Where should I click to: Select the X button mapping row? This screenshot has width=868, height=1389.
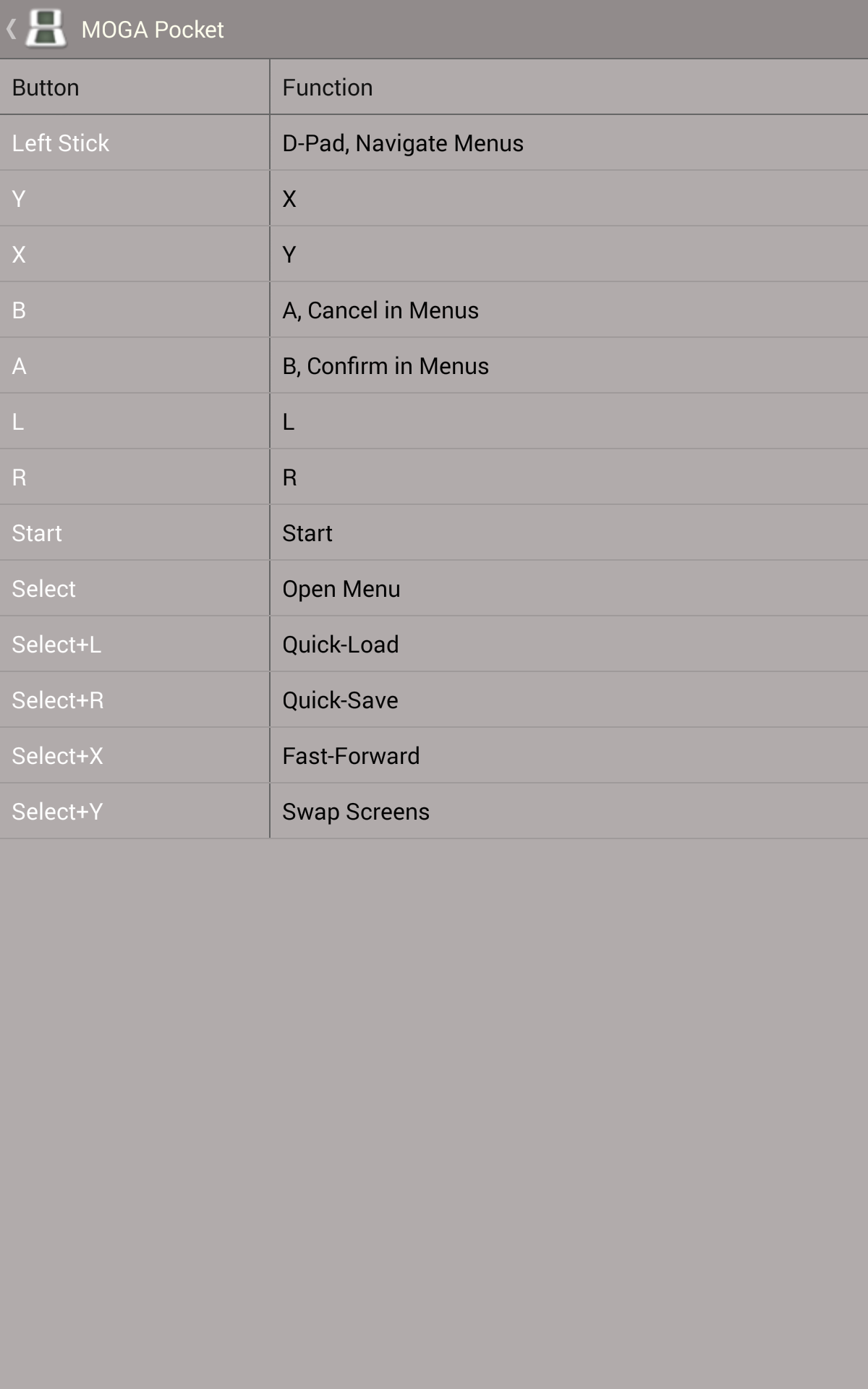[x=134, y=254]
